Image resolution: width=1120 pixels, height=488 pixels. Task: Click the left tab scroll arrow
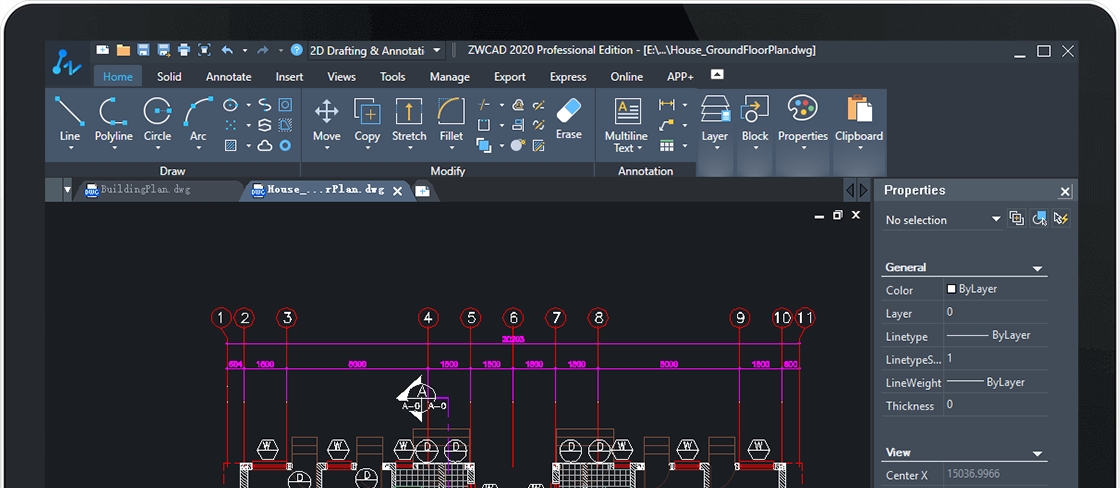tap(850, 190)
